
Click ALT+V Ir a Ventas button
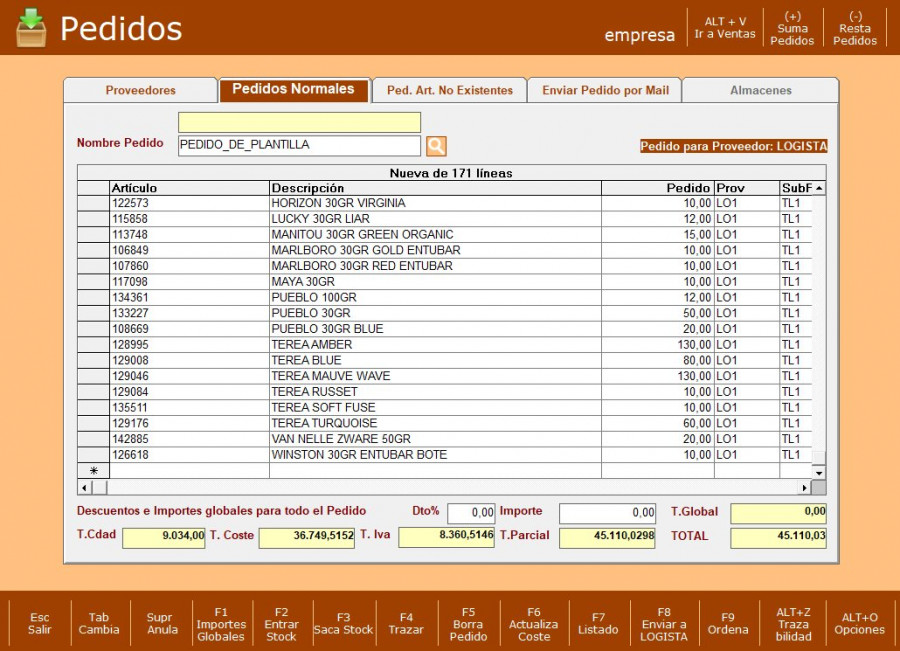(725, 28)
